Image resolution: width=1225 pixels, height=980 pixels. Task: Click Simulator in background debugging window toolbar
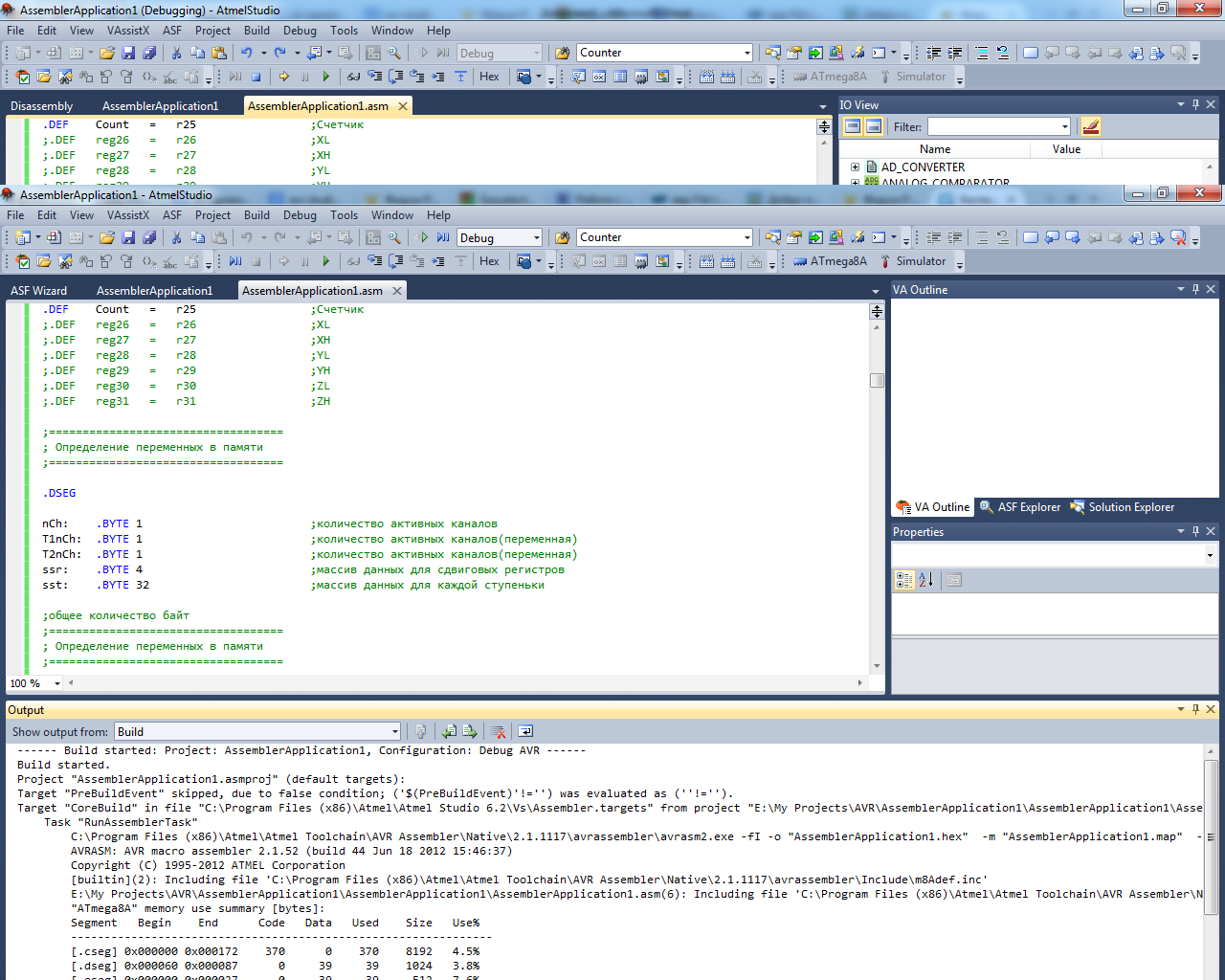[x=912, y=77]
